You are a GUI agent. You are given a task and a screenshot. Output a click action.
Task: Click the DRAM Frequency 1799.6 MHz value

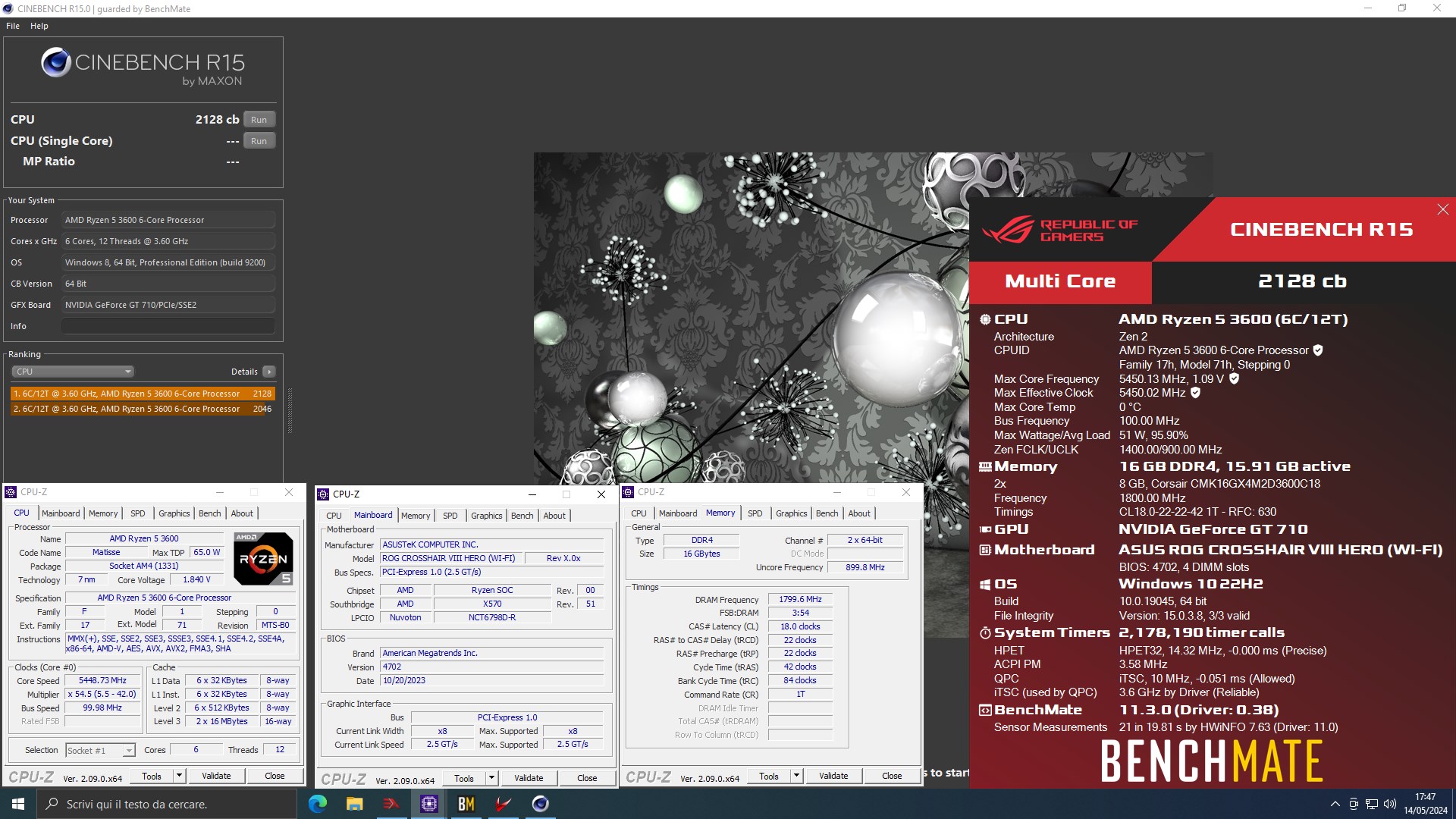[800, 599]
